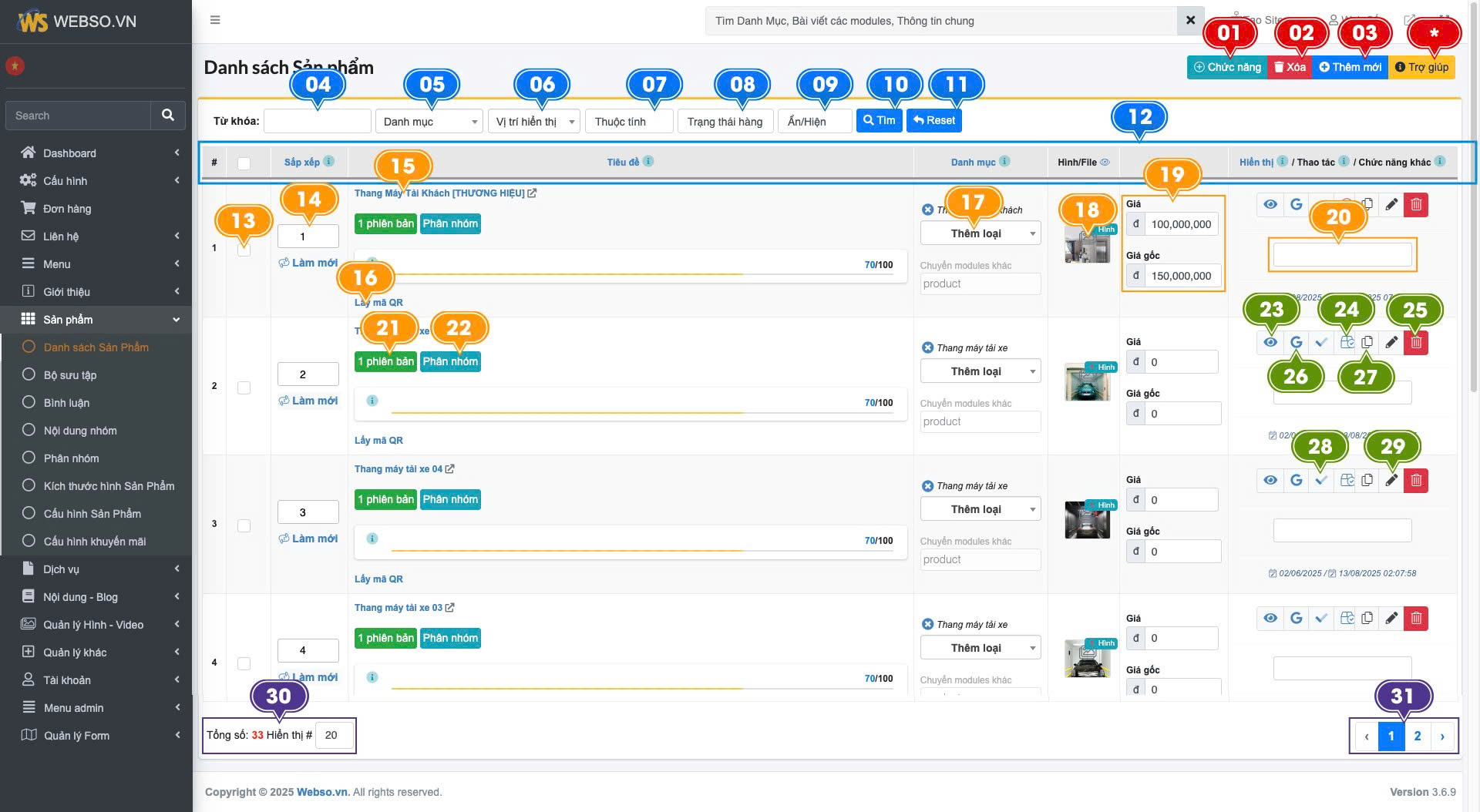This screenshot has height=812, width=1480.
Task: Go to page 2 in pagination
Action: pos(1417,737)
